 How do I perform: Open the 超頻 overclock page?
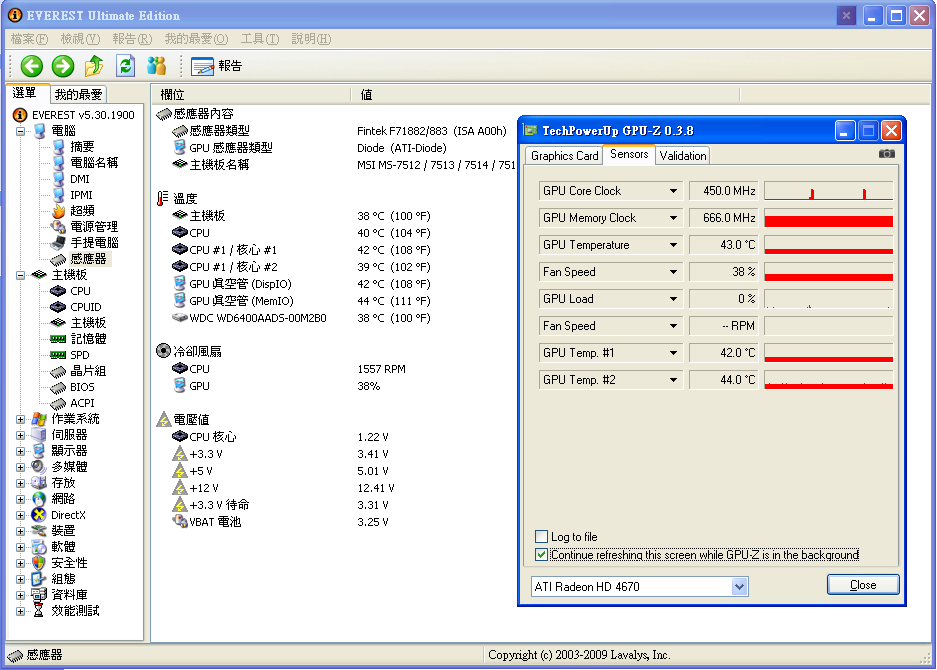[82, 210]
